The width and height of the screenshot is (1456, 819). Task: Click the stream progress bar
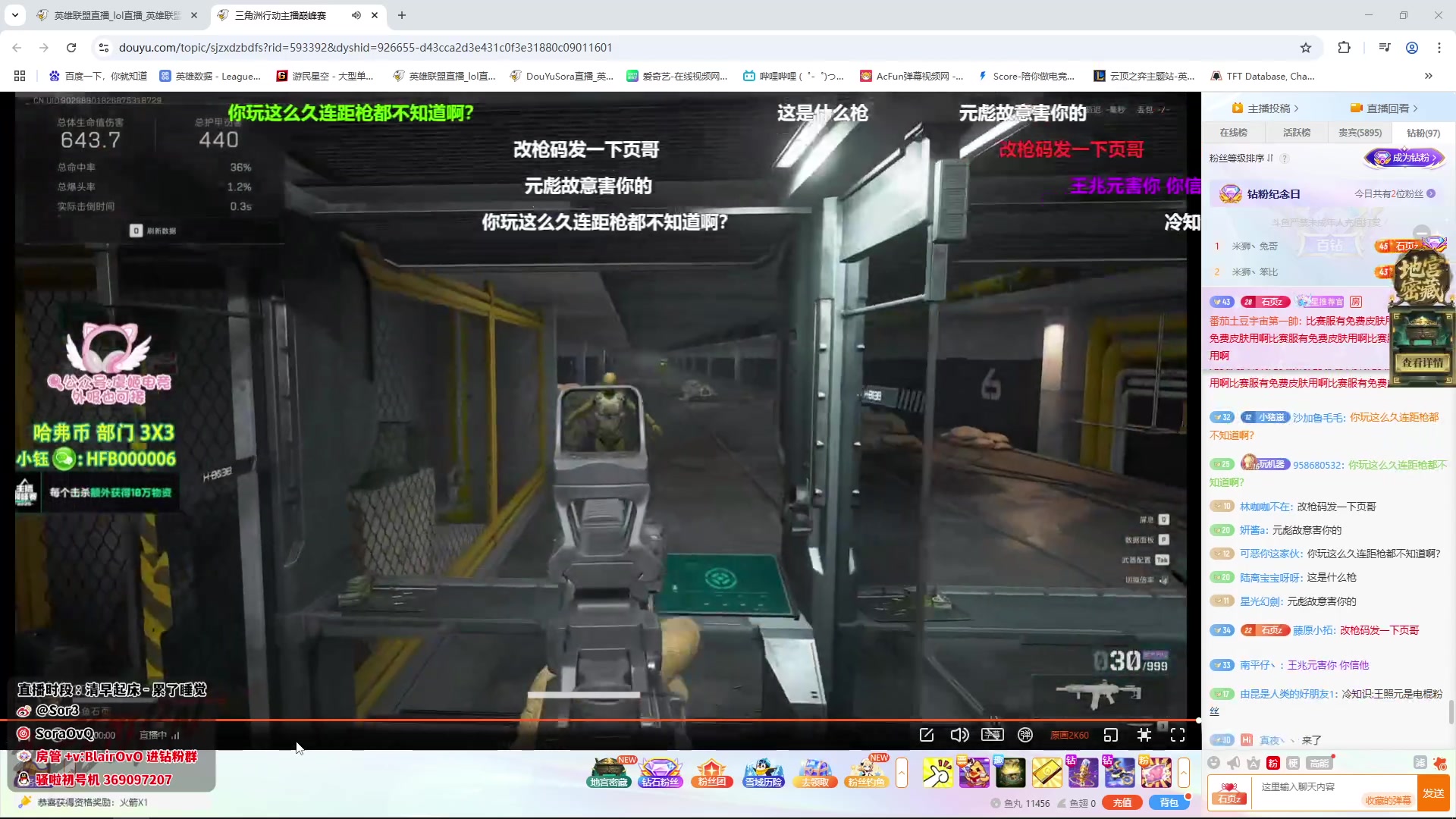(599, 720)
